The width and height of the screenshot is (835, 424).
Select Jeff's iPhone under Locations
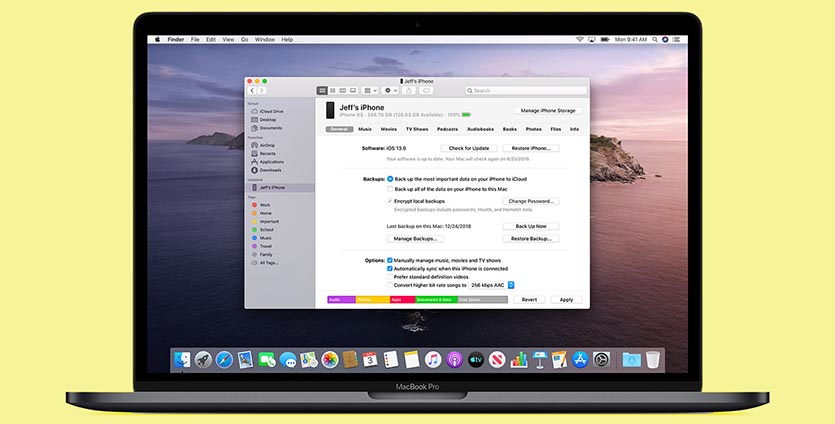(281, 187)
